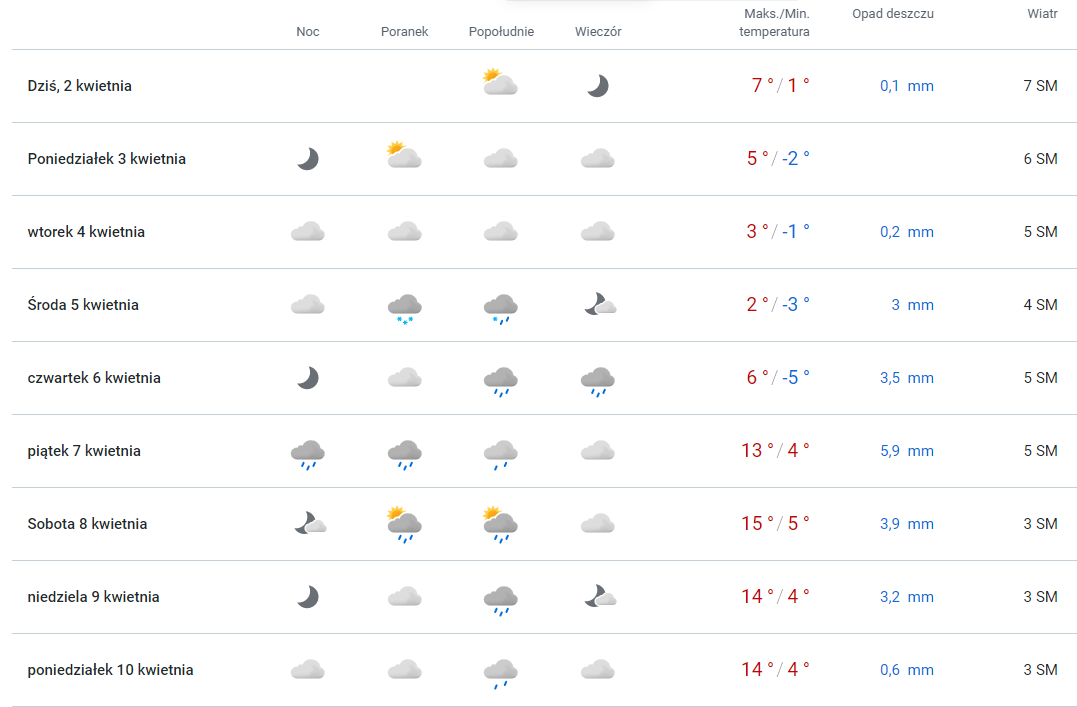Open the Dziś, 2 kwietnia row
The height and width of the screenshot is (707, 1077).
(x=544, y=86)
